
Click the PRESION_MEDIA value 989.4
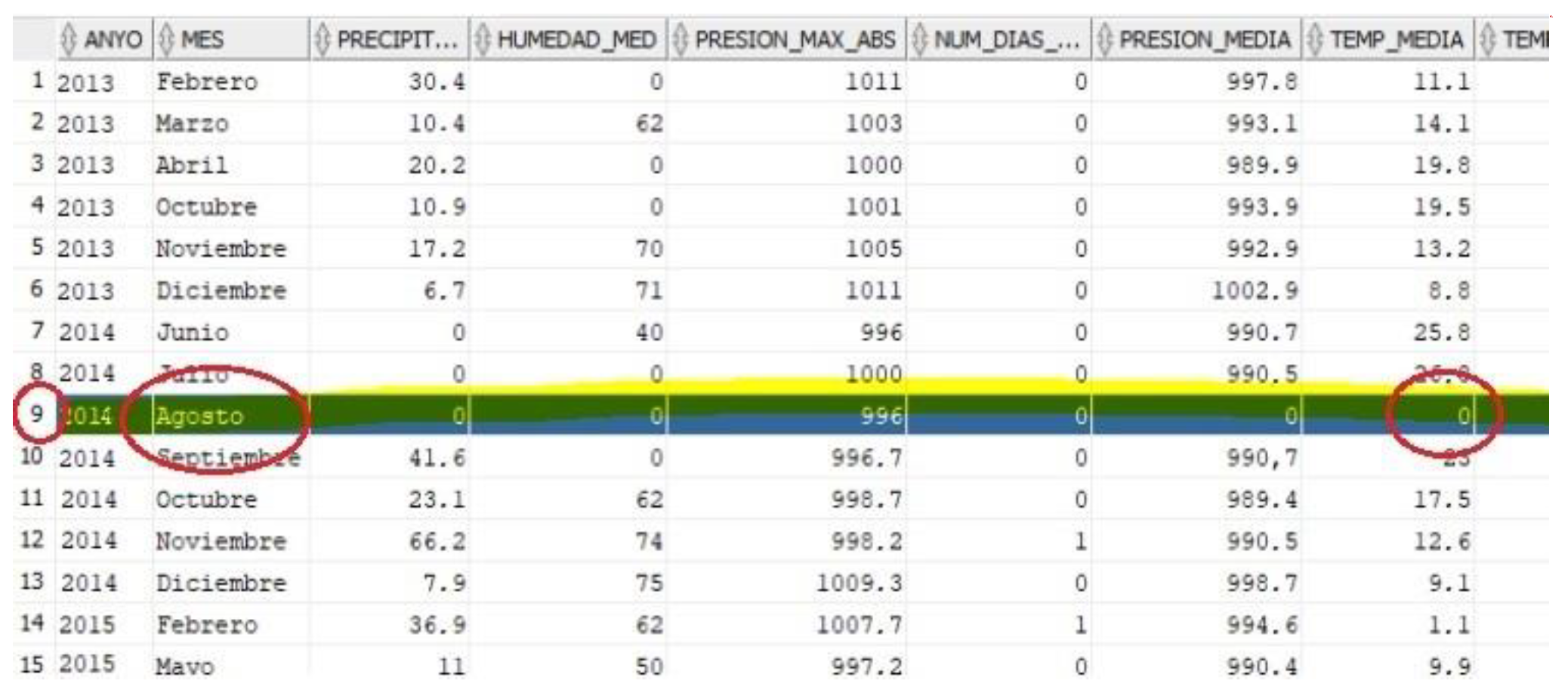coord(1262,500)
